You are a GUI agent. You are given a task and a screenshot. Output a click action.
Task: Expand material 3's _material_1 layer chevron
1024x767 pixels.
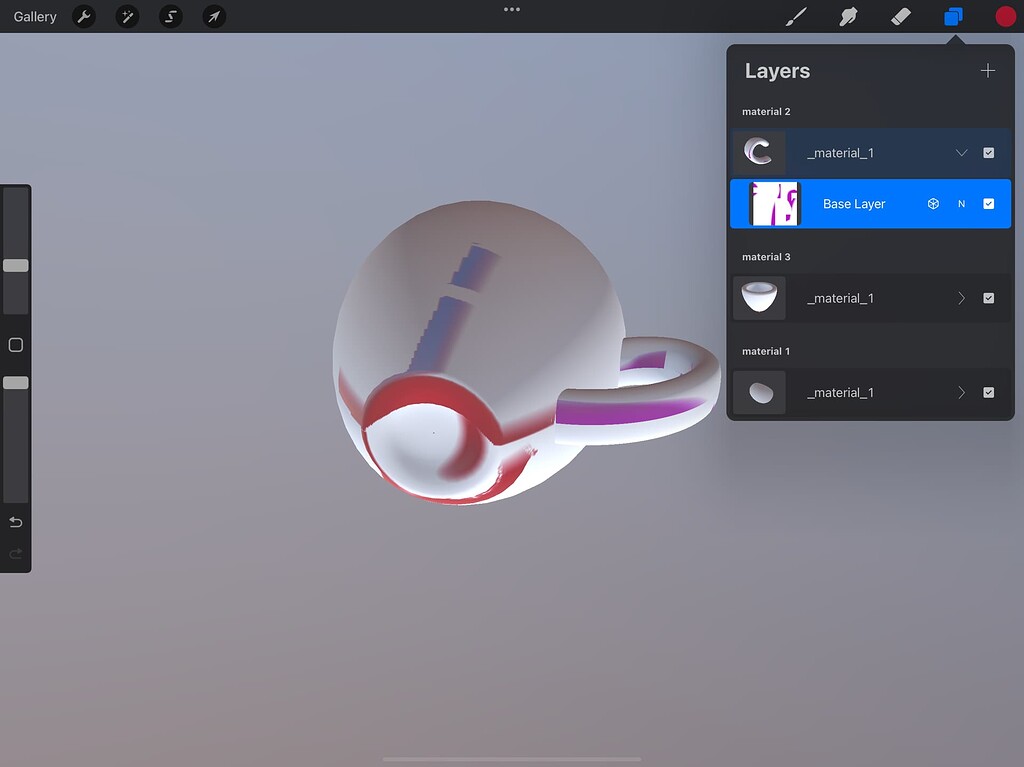(961, 298)
